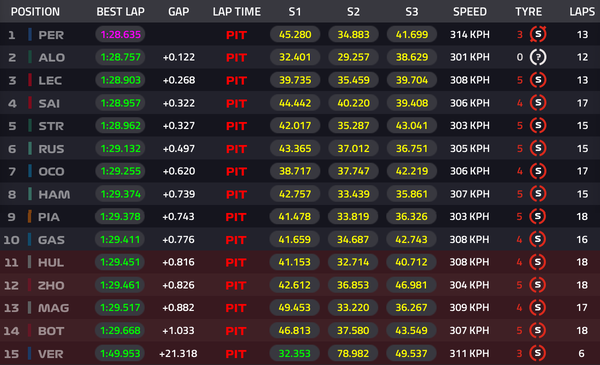Click the tyre icon in the BOT row
Screen dimensions: 600x365
pos(537,330)
